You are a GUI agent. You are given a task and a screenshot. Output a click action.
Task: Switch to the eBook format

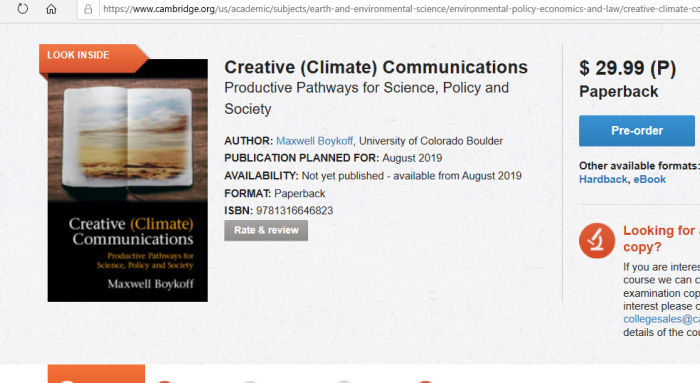[x=650, y=179]
